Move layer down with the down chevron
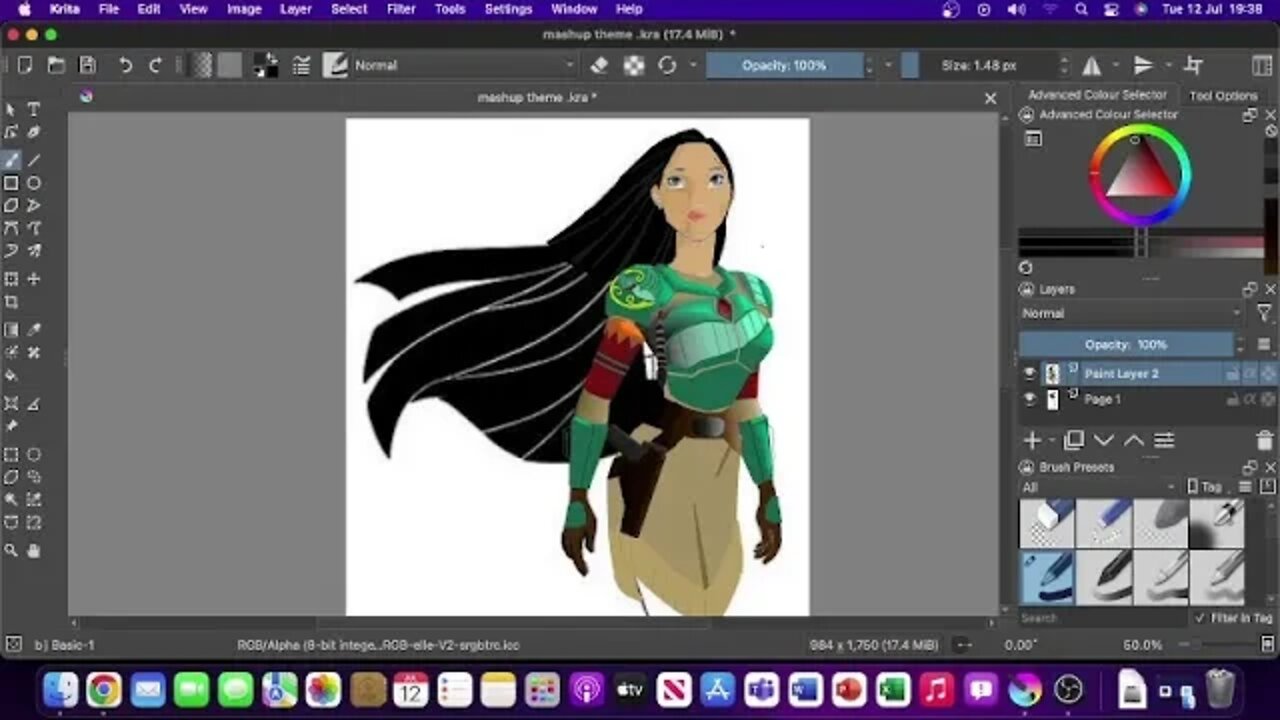The image size is (1280, 720). 1104,440
